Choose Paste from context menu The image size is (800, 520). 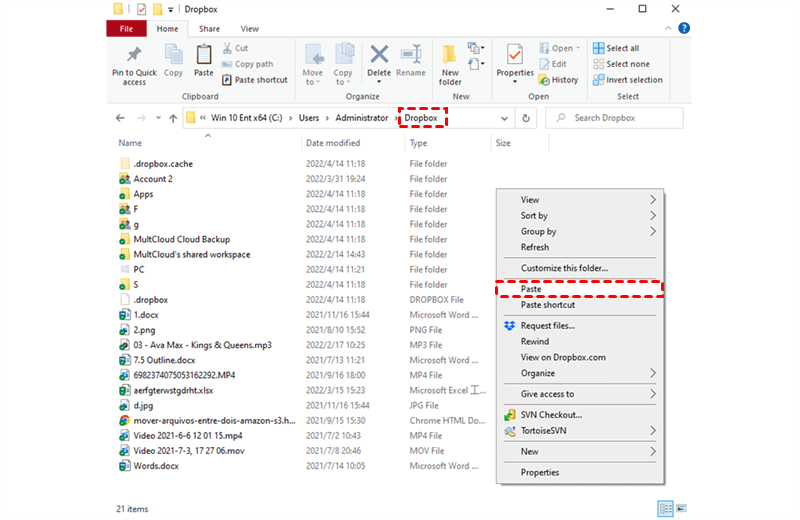pyautogui.click(x=580, y=289)
